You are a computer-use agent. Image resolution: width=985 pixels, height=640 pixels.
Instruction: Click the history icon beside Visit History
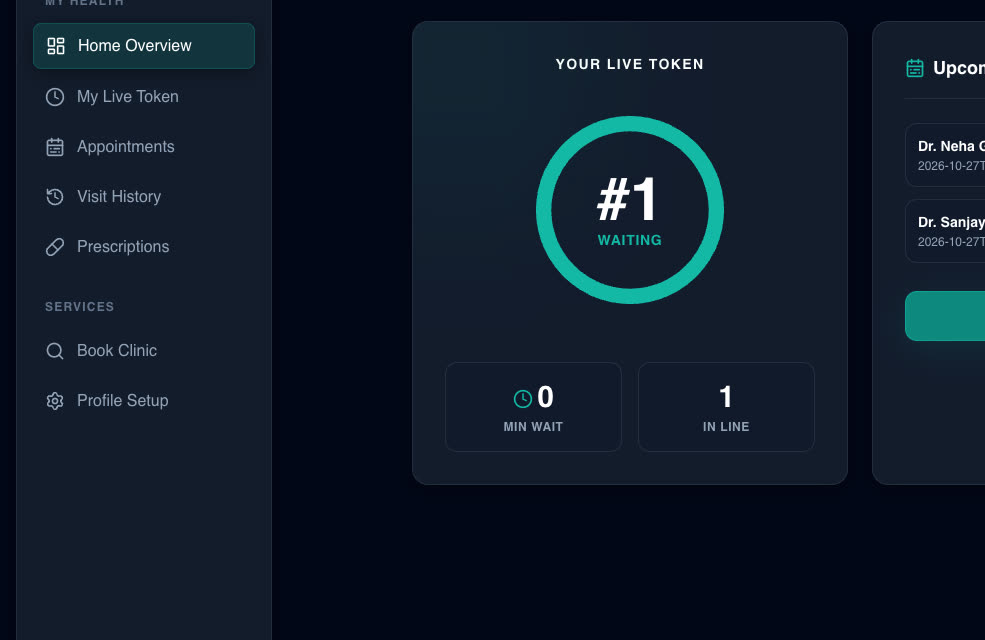pos(55,197)
